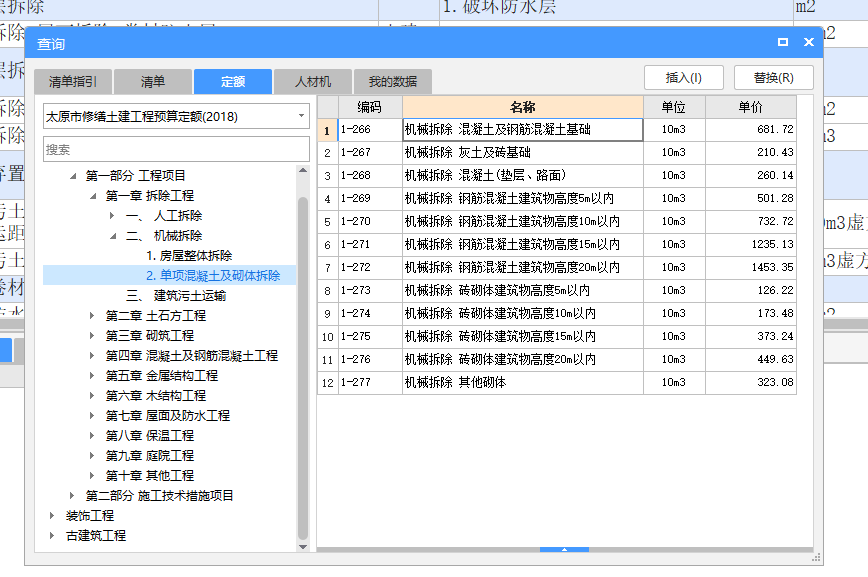Select the 机械拆除 灰土及砖基础 row
868x577 pixels.
pyautogui.click(x=557, y=152)
